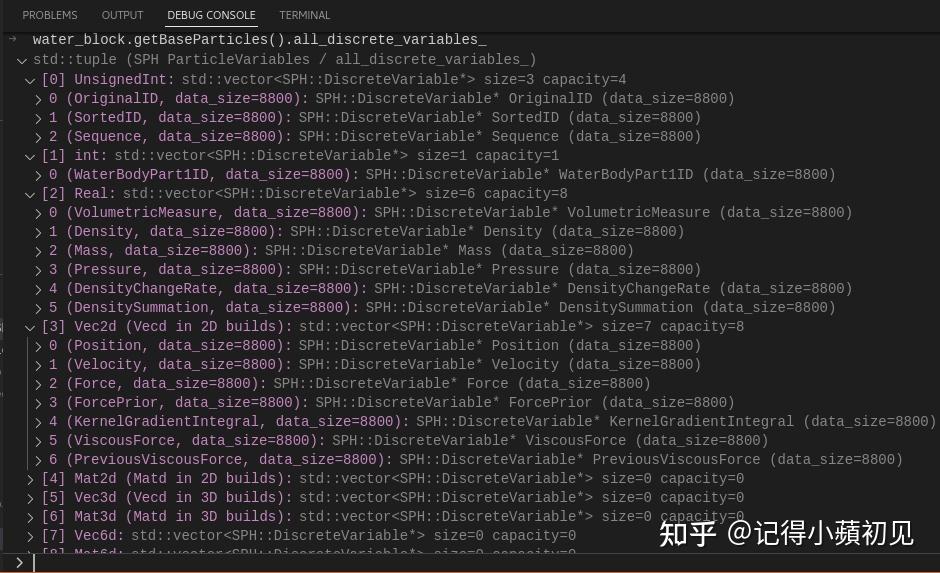Open the OUTPUT tab
The height and width of the screenshot is (573, 940).
(123, 15)
